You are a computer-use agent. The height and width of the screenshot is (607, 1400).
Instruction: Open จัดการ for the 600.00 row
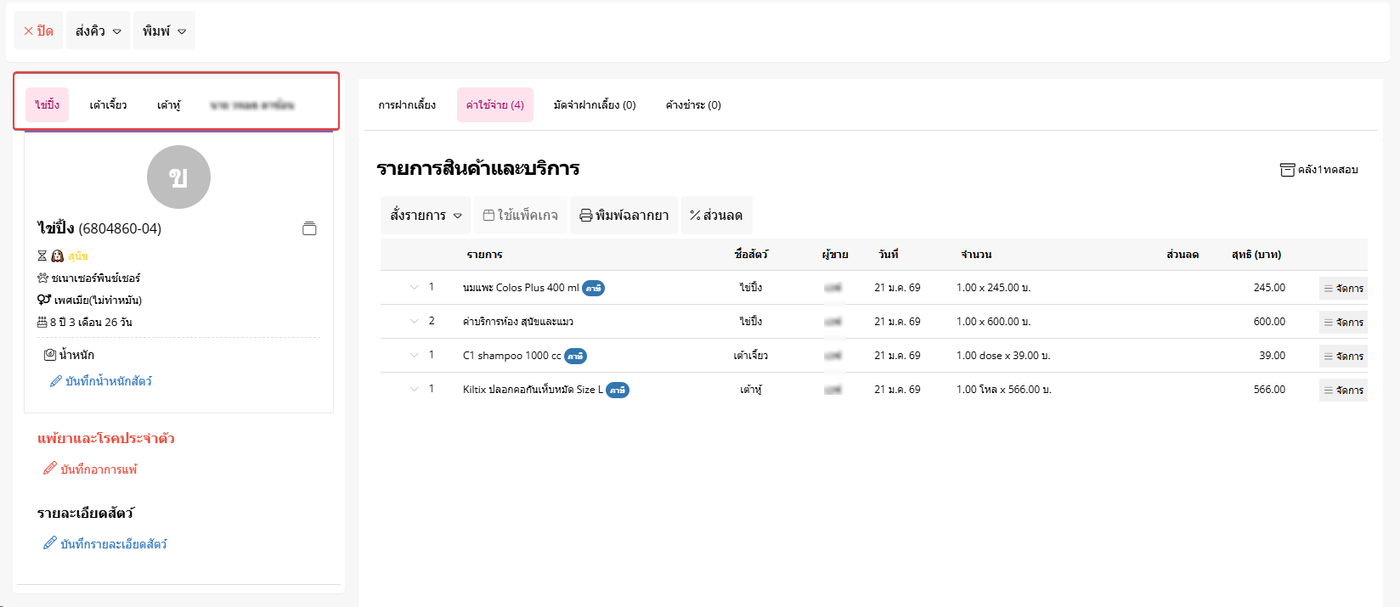pos(1343,322)
